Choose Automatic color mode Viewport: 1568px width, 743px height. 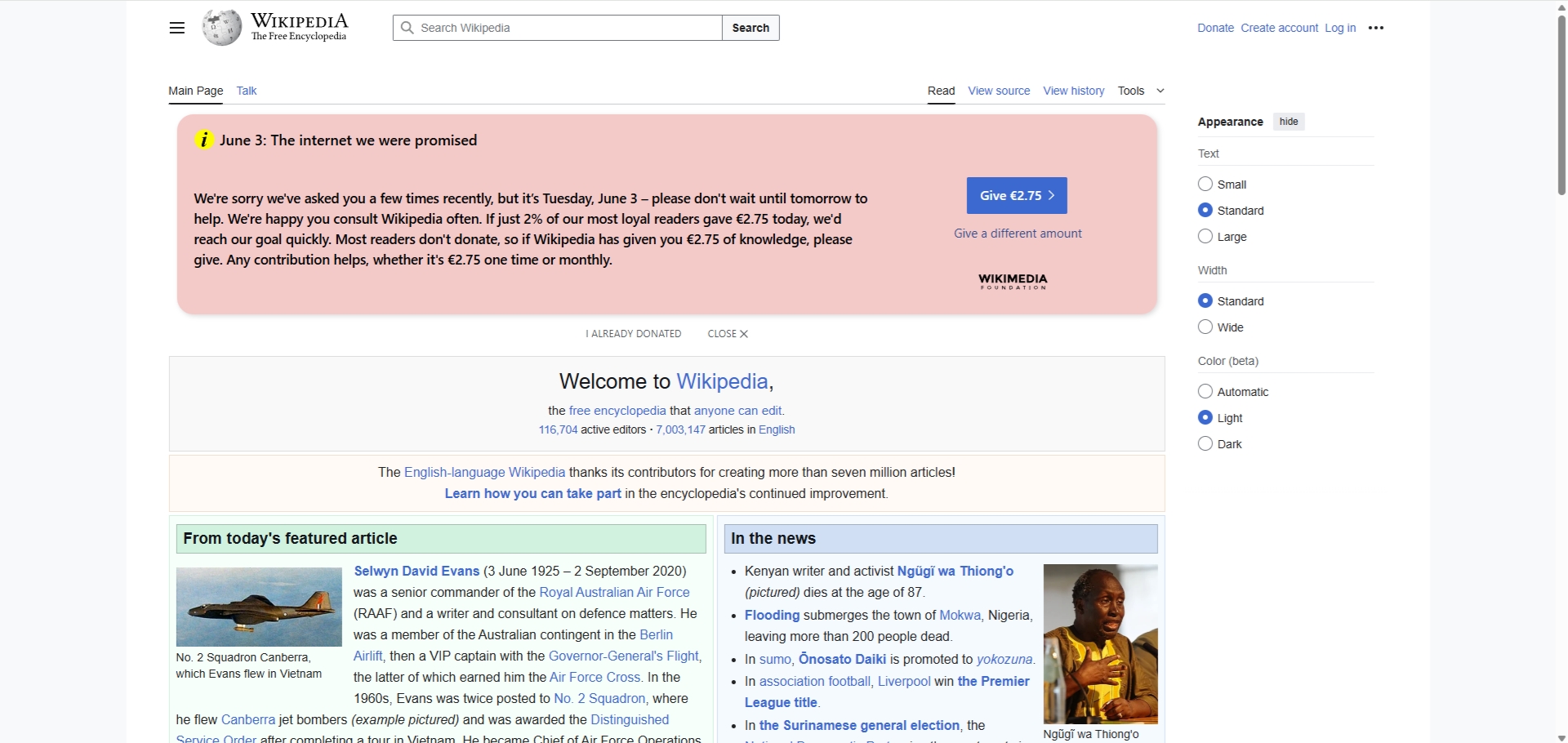[x=1205, y=391]
